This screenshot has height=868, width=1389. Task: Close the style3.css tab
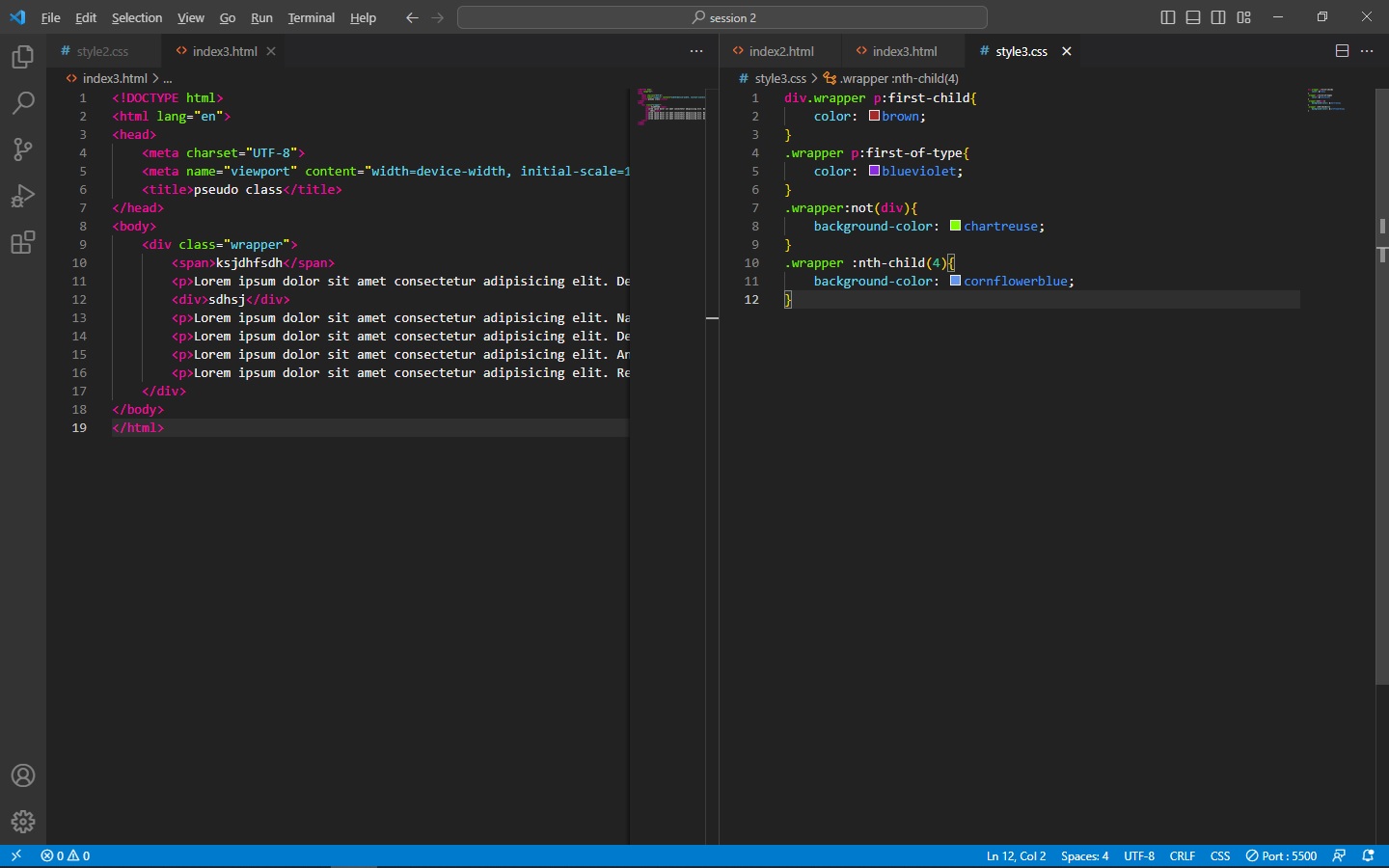[1067, 51]
